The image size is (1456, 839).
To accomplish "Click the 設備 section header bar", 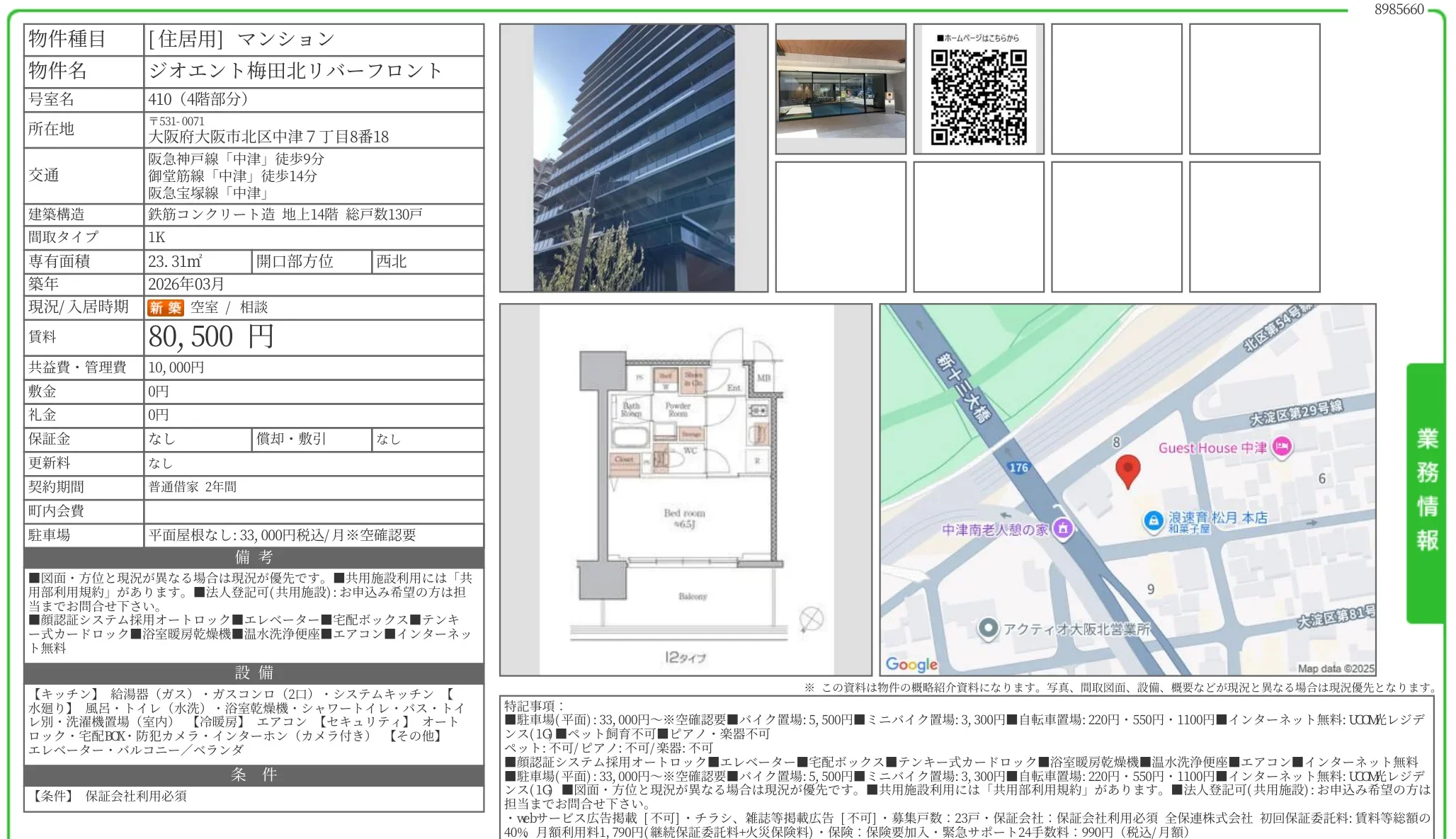I will pyautogui.click(x=254, y=672).
